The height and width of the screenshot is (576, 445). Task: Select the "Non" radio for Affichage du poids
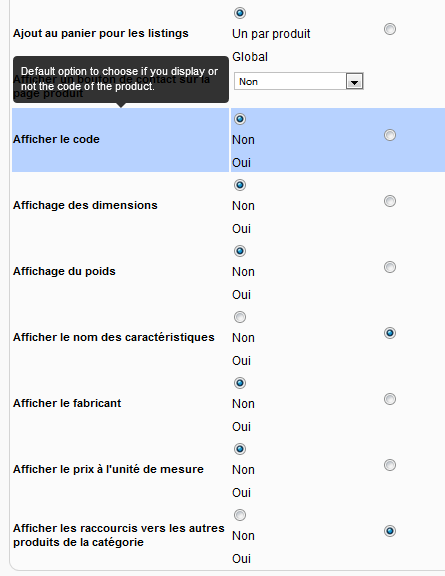coord(240,251)
